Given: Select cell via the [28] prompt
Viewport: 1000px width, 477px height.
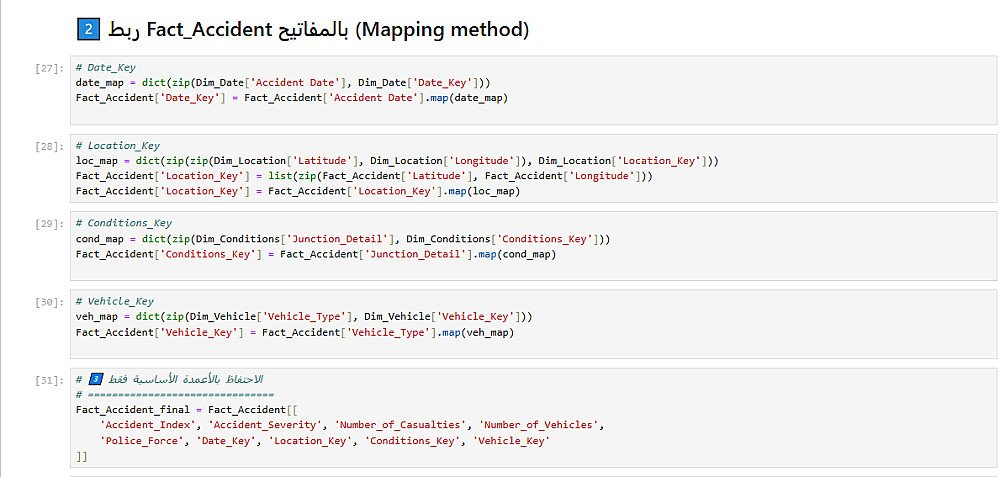Looking at the screenshot, I should coord(47,146).
